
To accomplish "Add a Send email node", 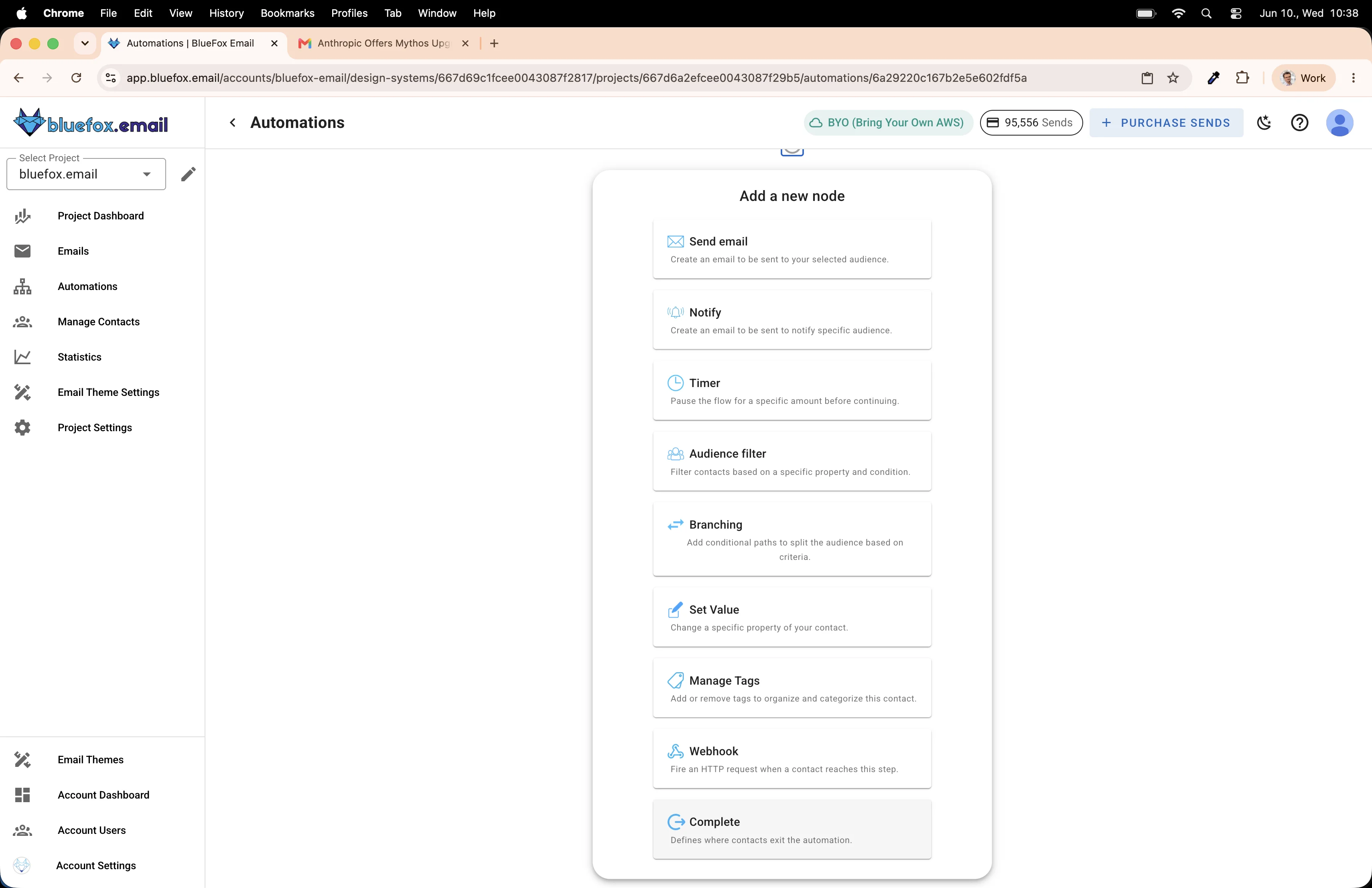I will tap(792, 249).
